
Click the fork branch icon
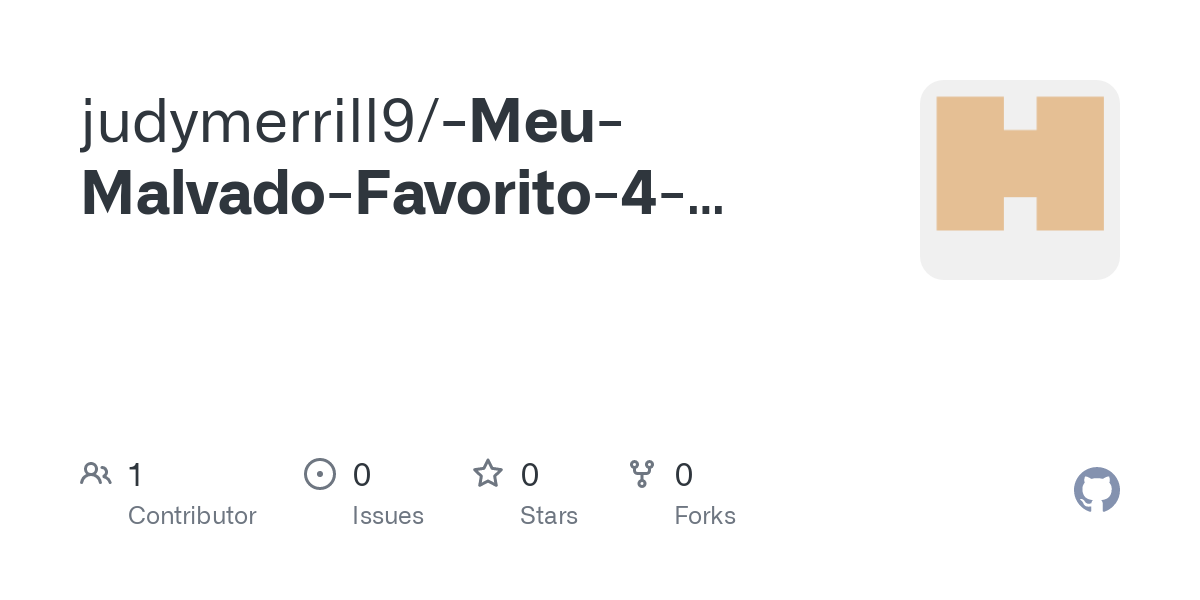click(x=642, y=474)
